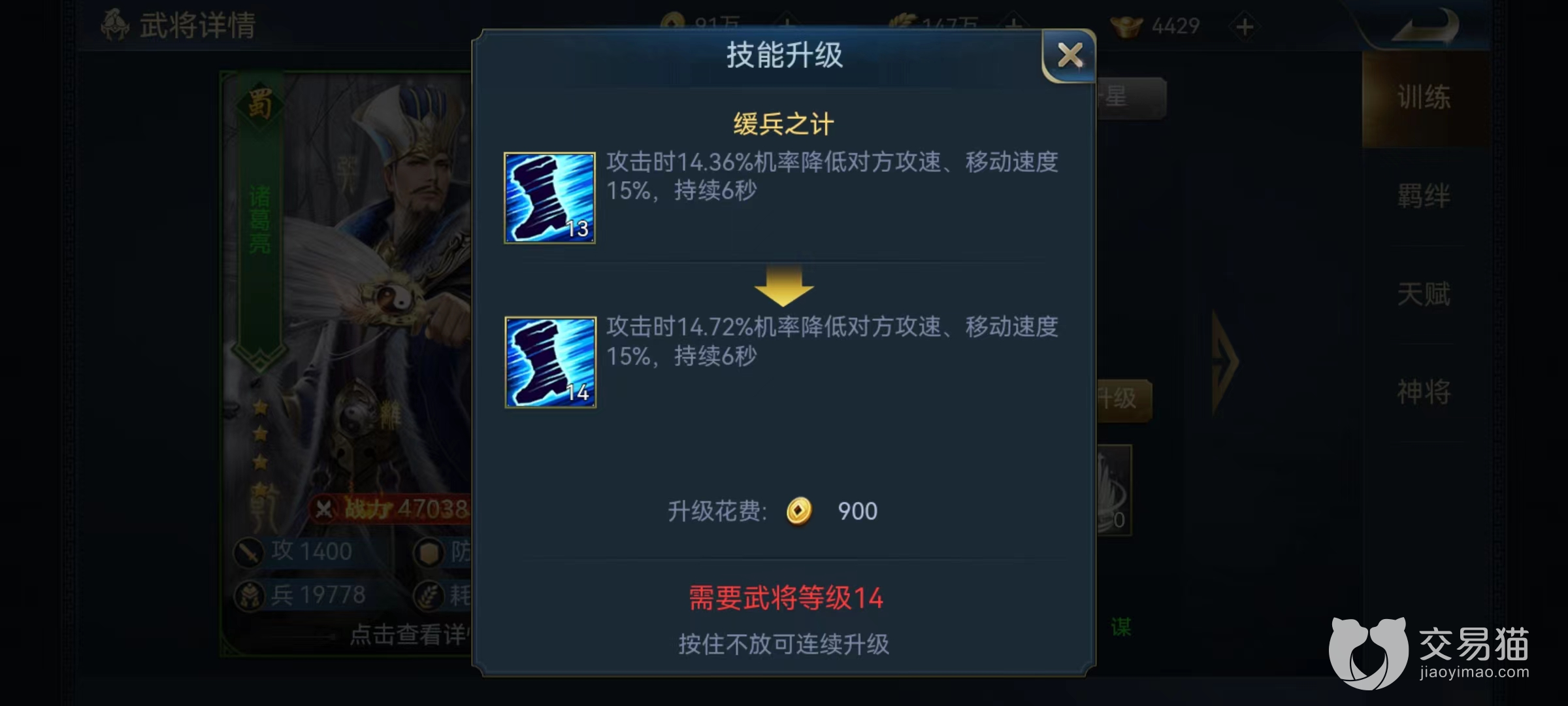Image resolution: width=1568 pixels, height=706 pixels.
Task: Click the return arrow at top right
Action: point(1425,26)
